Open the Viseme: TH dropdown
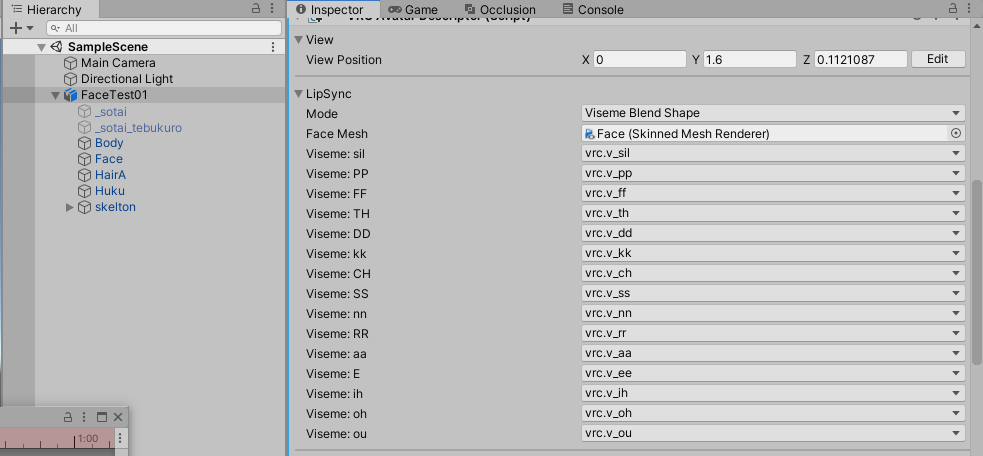Image resolution: width=983 pixels, height=456 pixels. (773, 213)
